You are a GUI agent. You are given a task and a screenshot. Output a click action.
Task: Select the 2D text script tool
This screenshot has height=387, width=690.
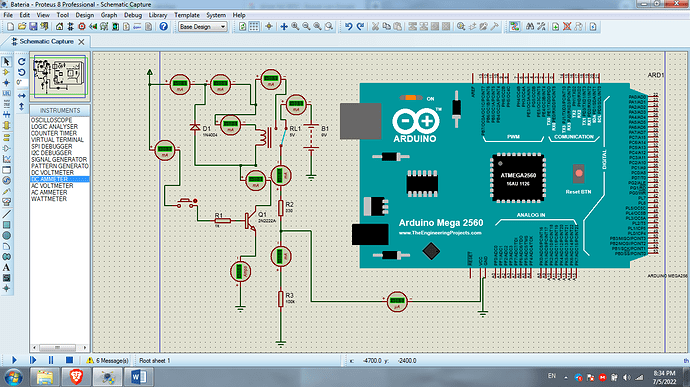tap(6, 268)
